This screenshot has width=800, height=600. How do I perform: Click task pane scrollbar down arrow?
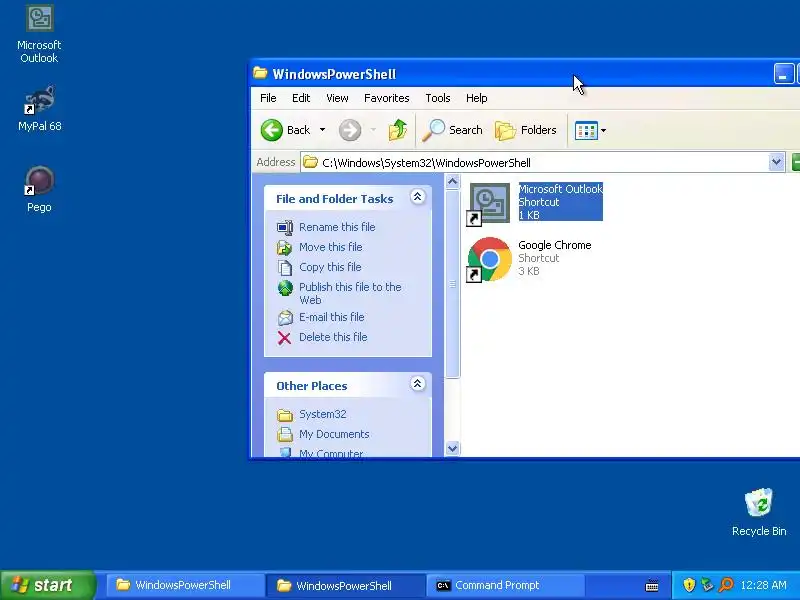[453, 448]
